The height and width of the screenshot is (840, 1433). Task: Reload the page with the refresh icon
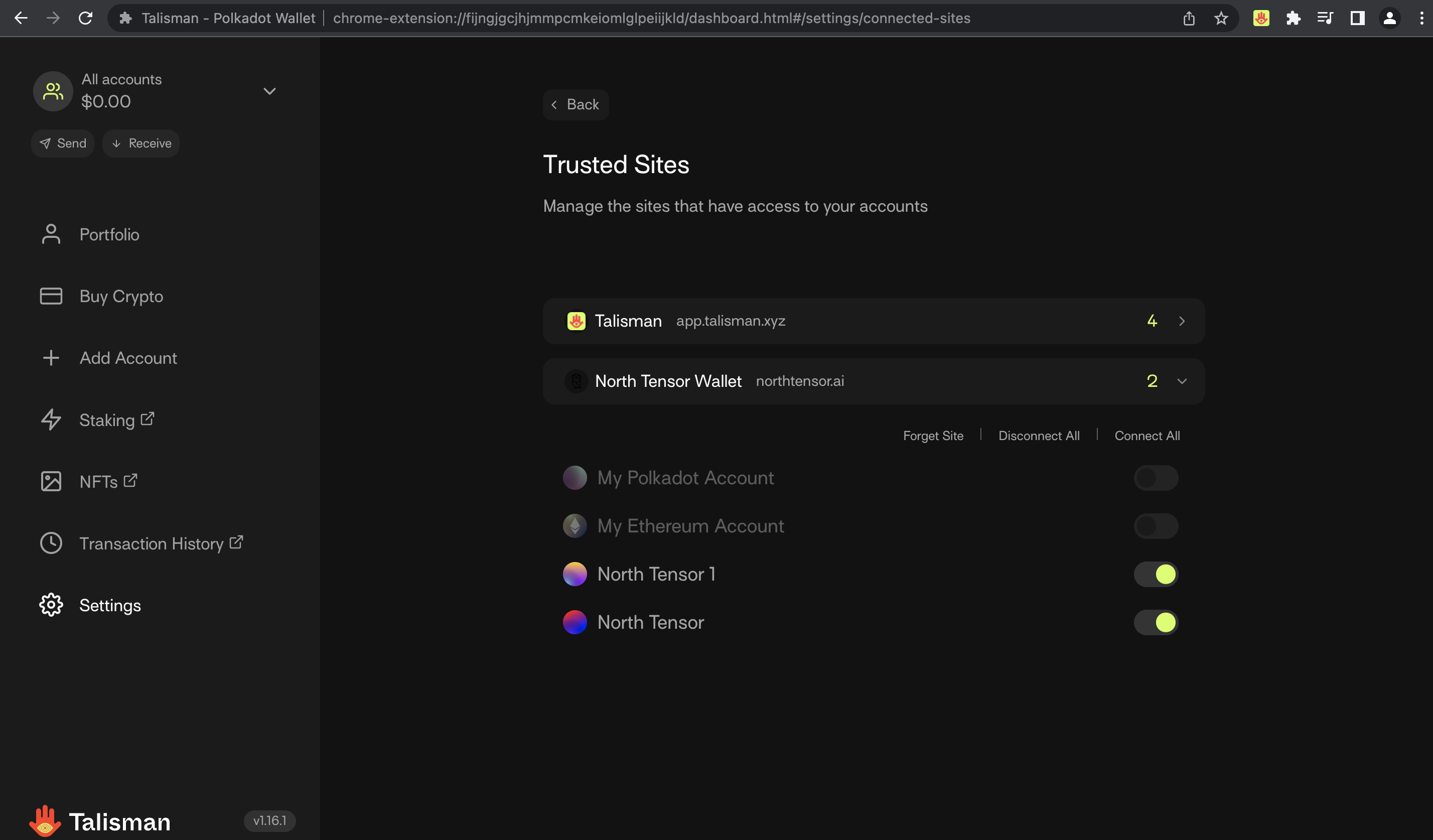[85, 18]
